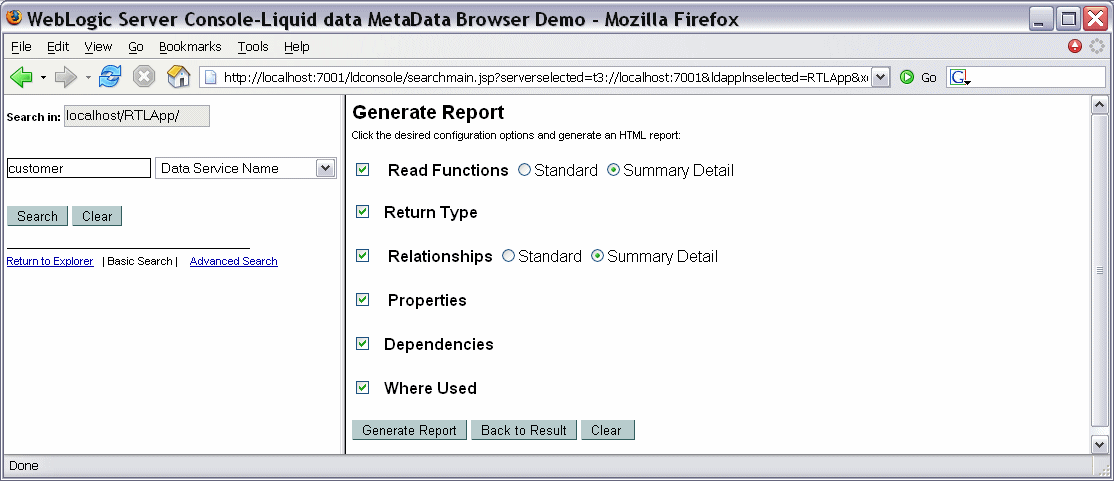Open the back history dropdown arrow
This screenshot has width=1114, height=481.
click(43, 77)
